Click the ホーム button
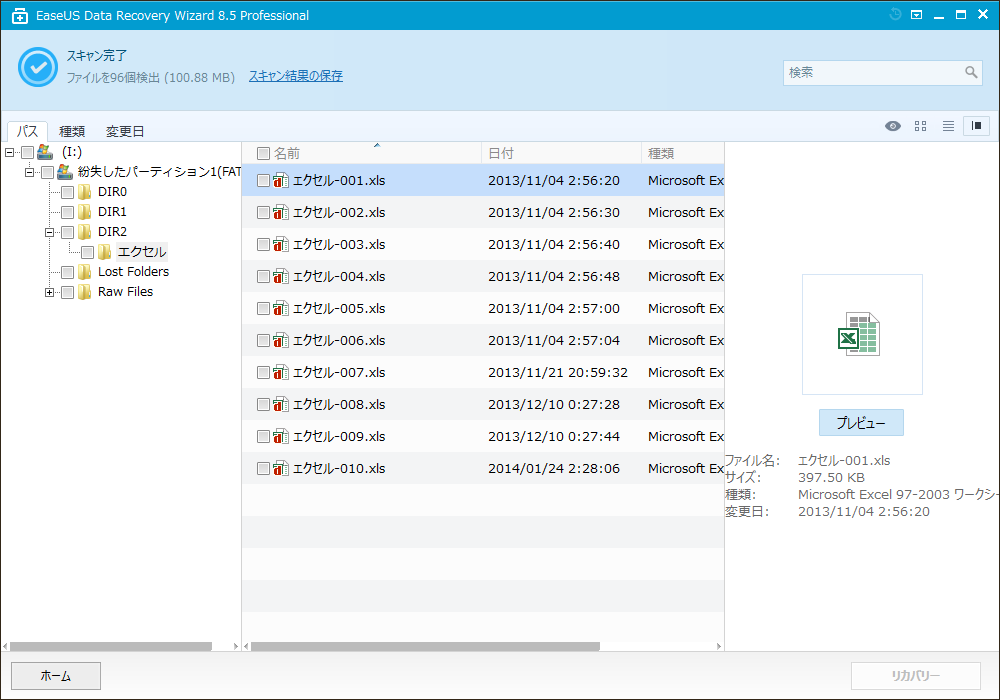 coord(56,676)
